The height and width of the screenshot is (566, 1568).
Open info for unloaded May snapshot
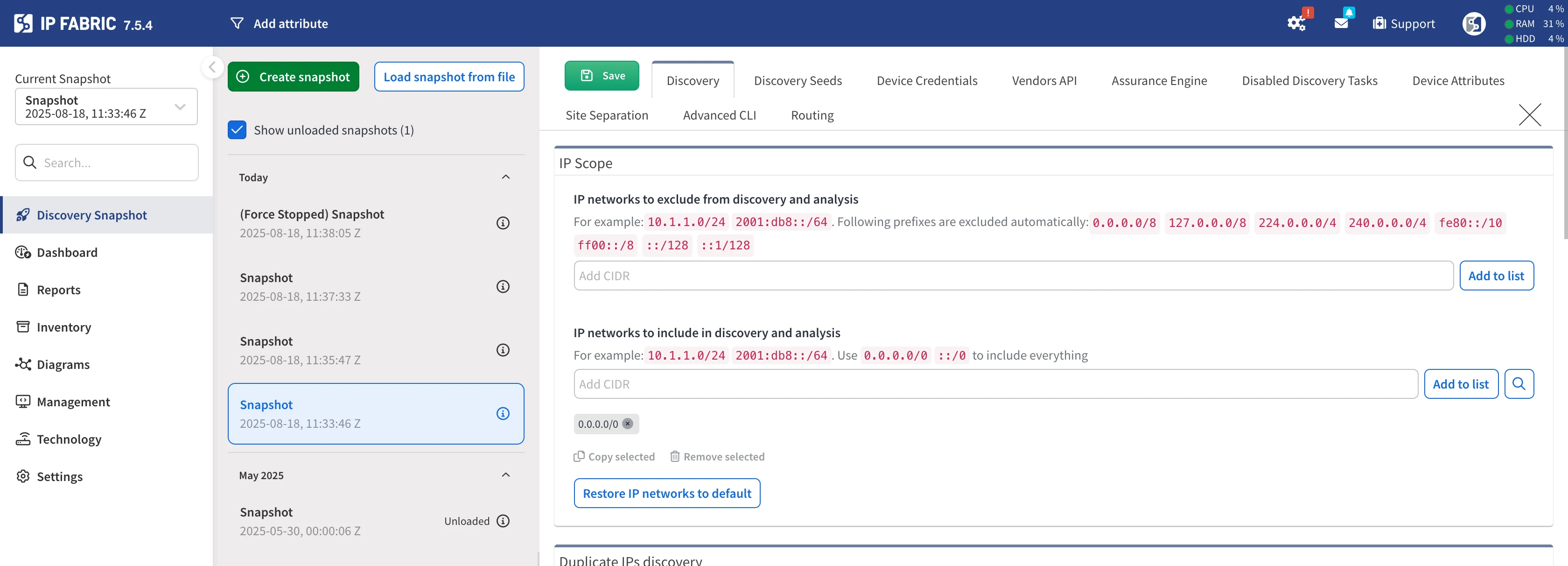pyautogui.click(x=503, y=521)
